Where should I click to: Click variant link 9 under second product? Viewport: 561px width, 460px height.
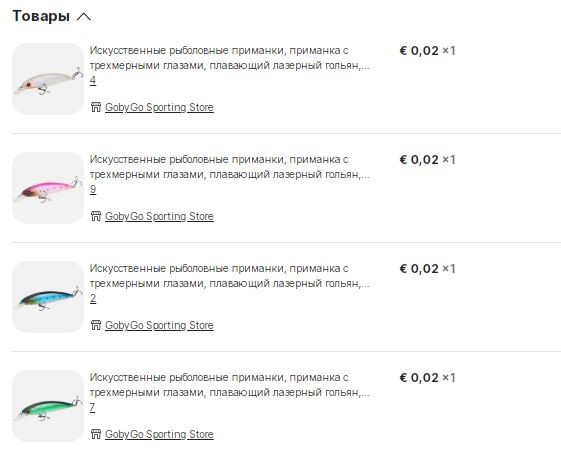coord(93,190)
